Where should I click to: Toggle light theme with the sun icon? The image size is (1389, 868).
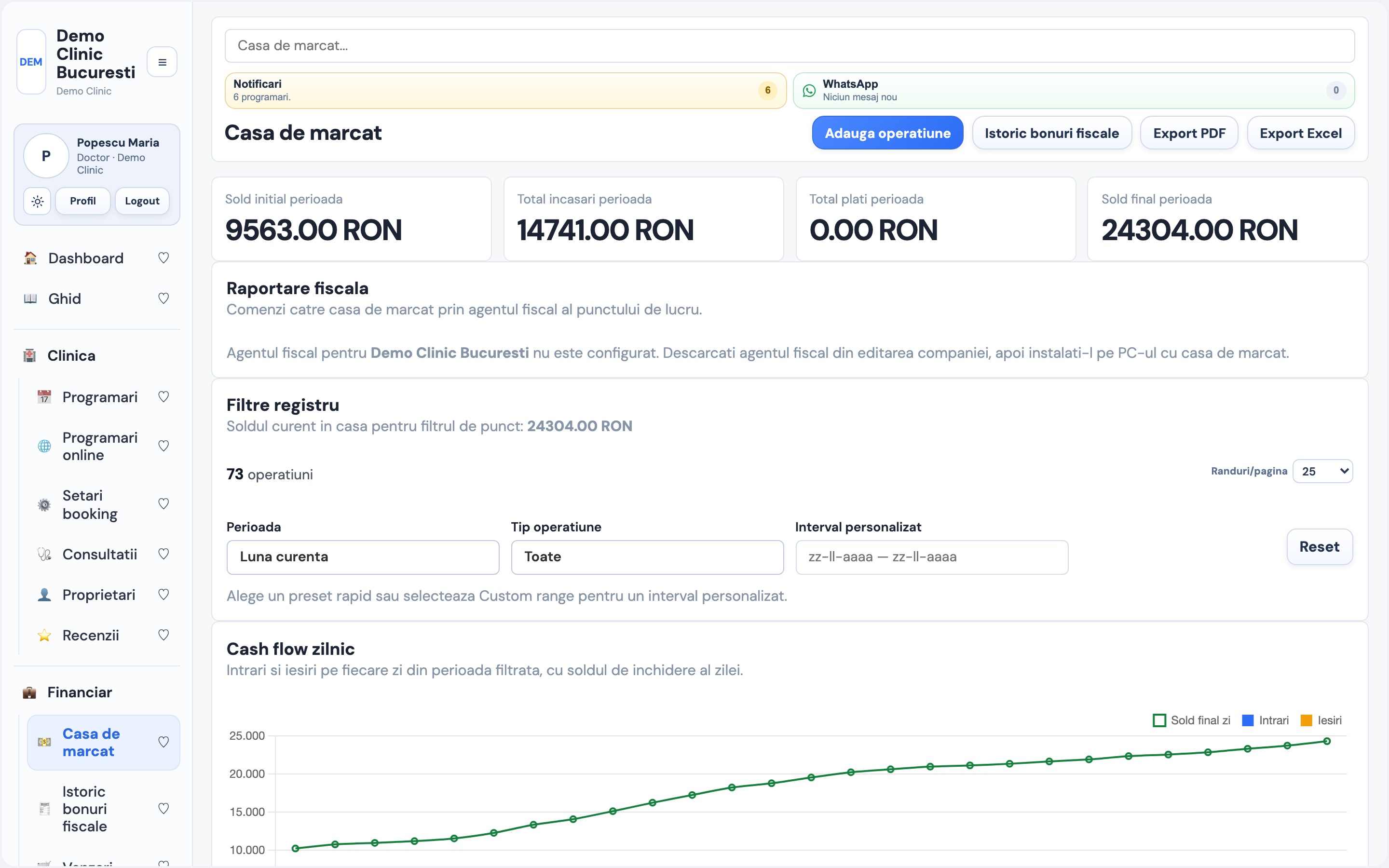37,202
